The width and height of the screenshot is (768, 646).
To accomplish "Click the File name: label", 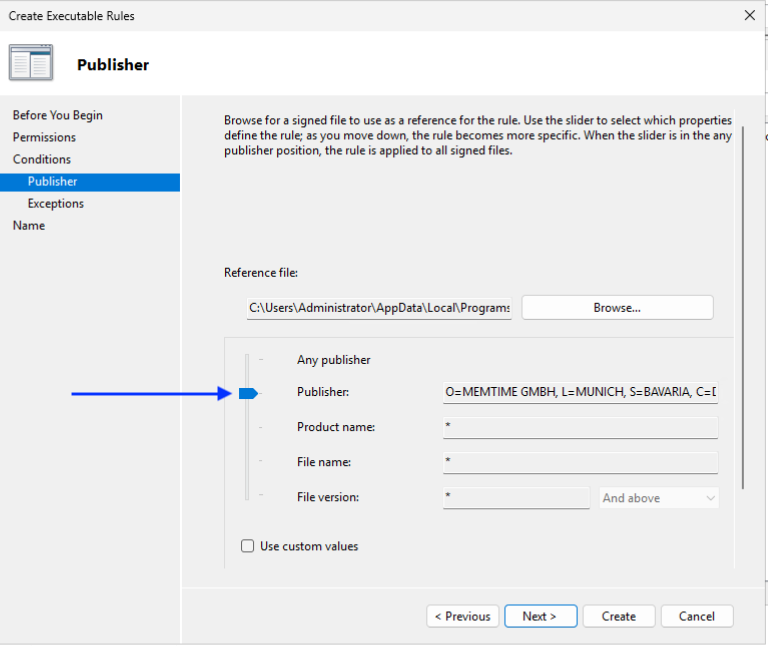I will pyautogui.click(x=324, y=462).
